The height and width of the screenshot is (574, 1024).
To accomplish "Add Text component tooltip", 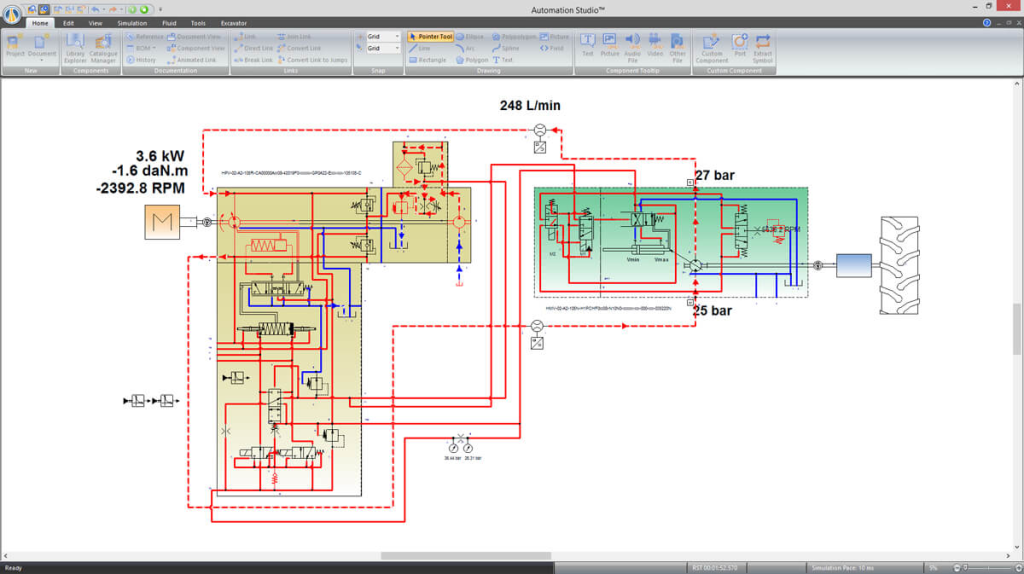I will [x=587, y=44].
